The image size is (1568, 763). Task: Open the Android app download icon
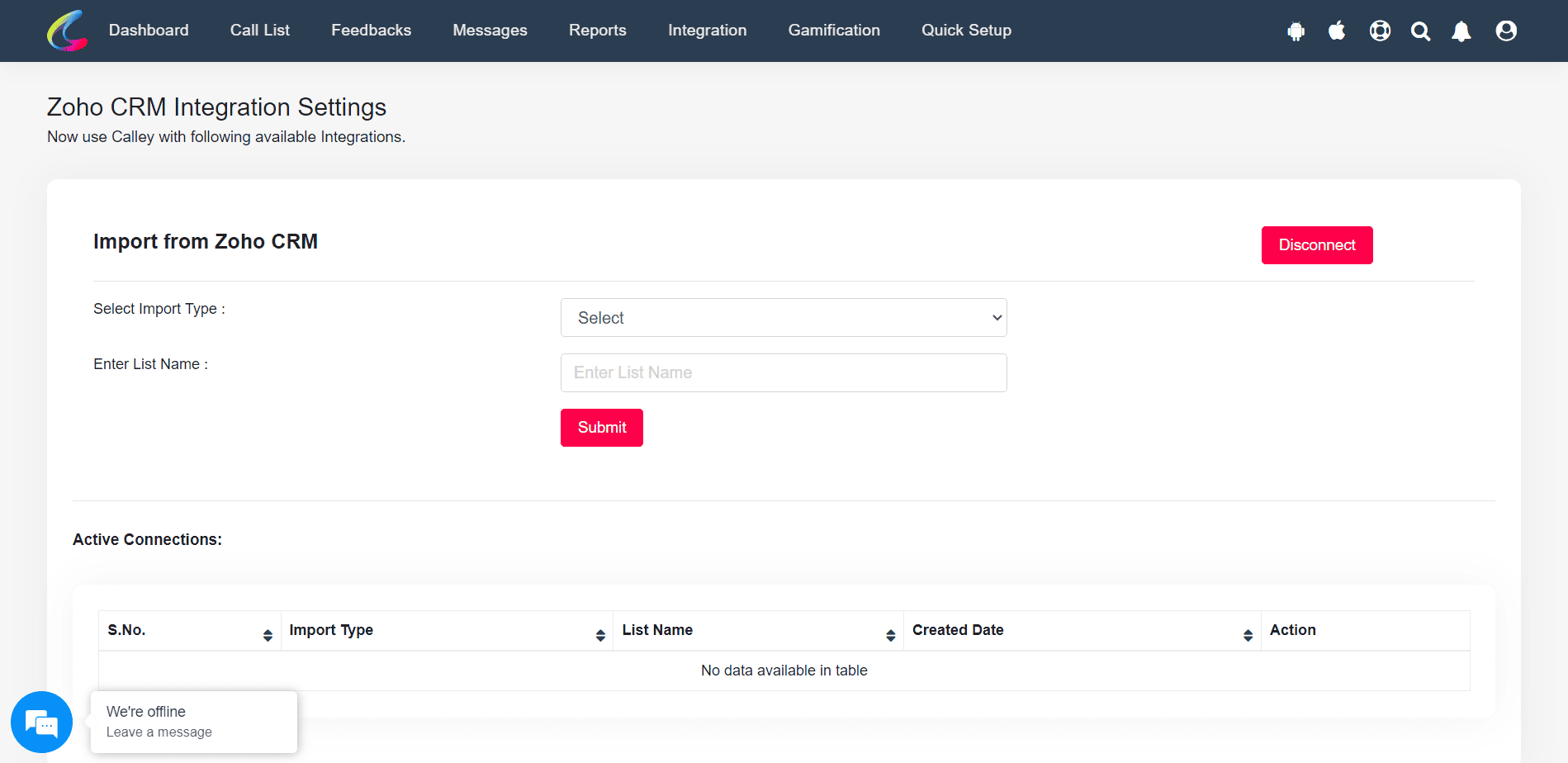pos(1296,31)
